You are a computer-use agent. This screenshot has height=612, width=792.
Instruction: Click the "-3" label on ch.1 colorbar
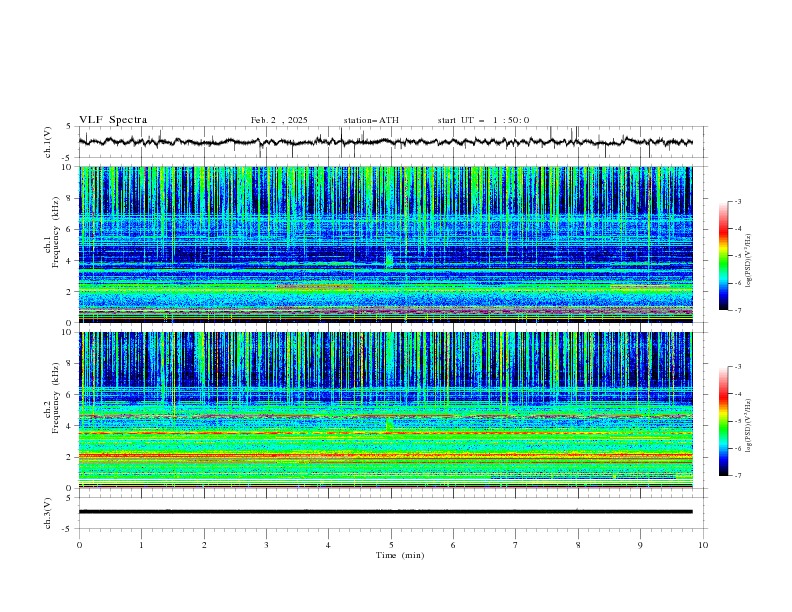(738, 201)
